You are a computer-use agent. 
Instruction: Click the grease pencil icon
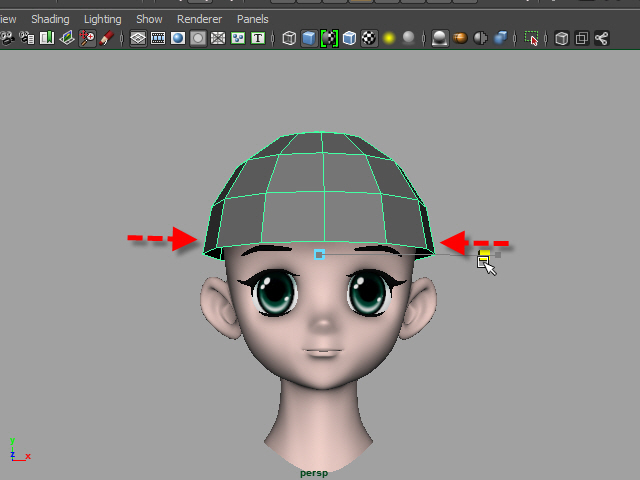(x=106, y=39)
